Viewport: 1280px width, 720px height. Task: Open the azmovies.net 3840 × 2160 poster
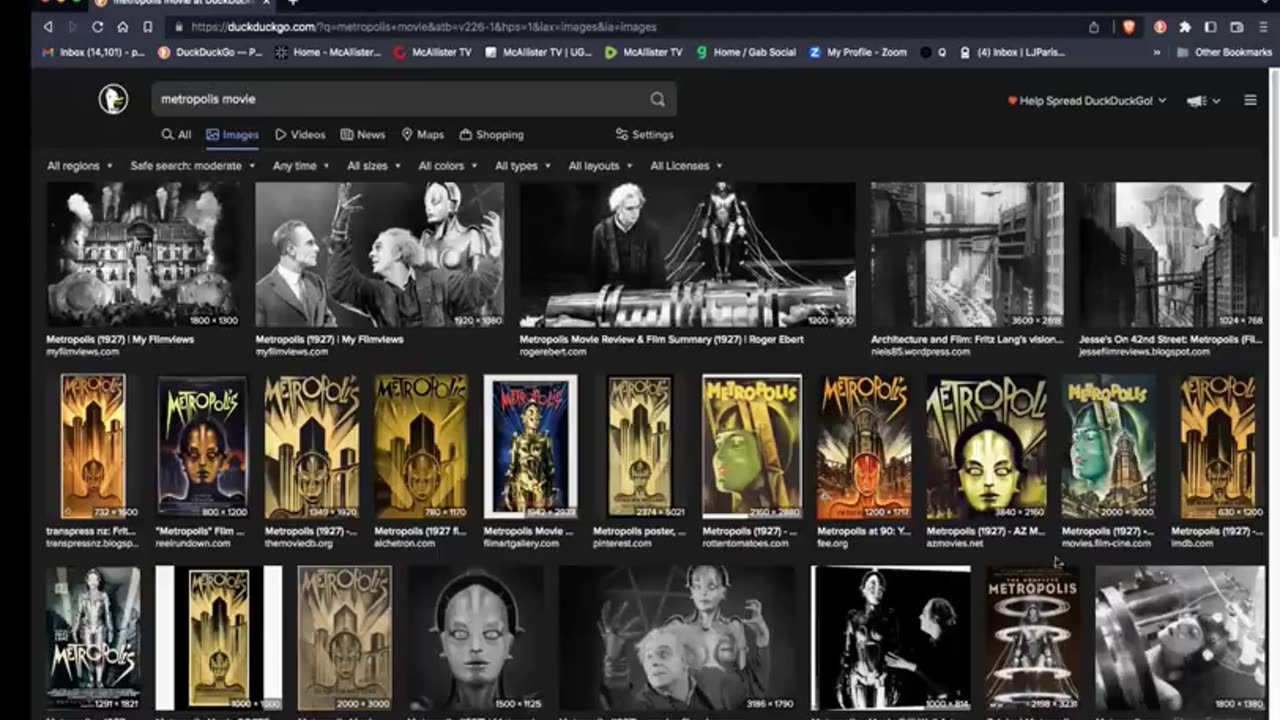[x=986, y=447]
